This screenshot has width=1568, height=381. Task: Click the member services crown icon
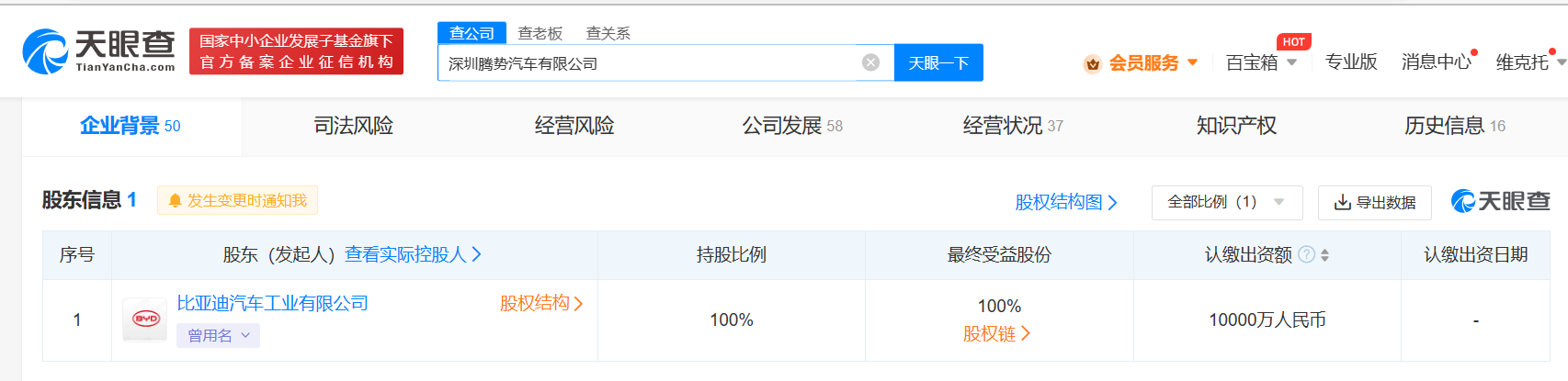click(1092, 63)
